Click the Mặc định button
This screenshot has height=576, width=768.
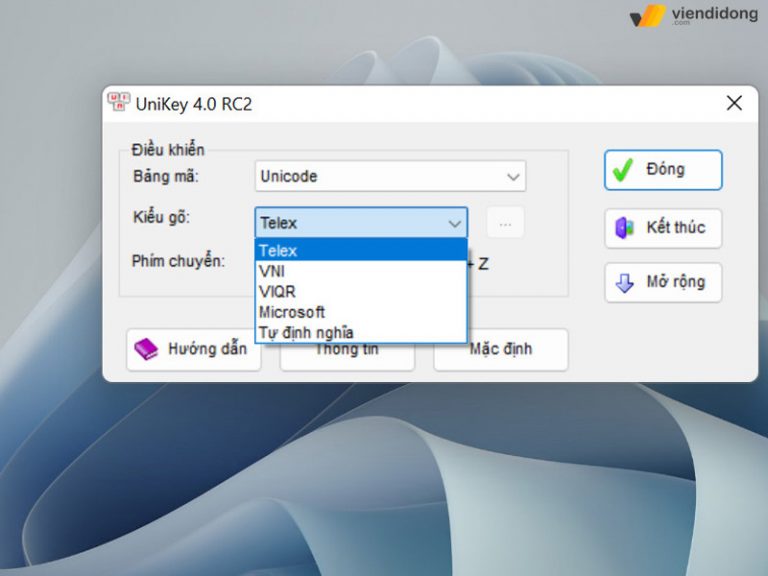pyautogui.click(x=501, y=349)
